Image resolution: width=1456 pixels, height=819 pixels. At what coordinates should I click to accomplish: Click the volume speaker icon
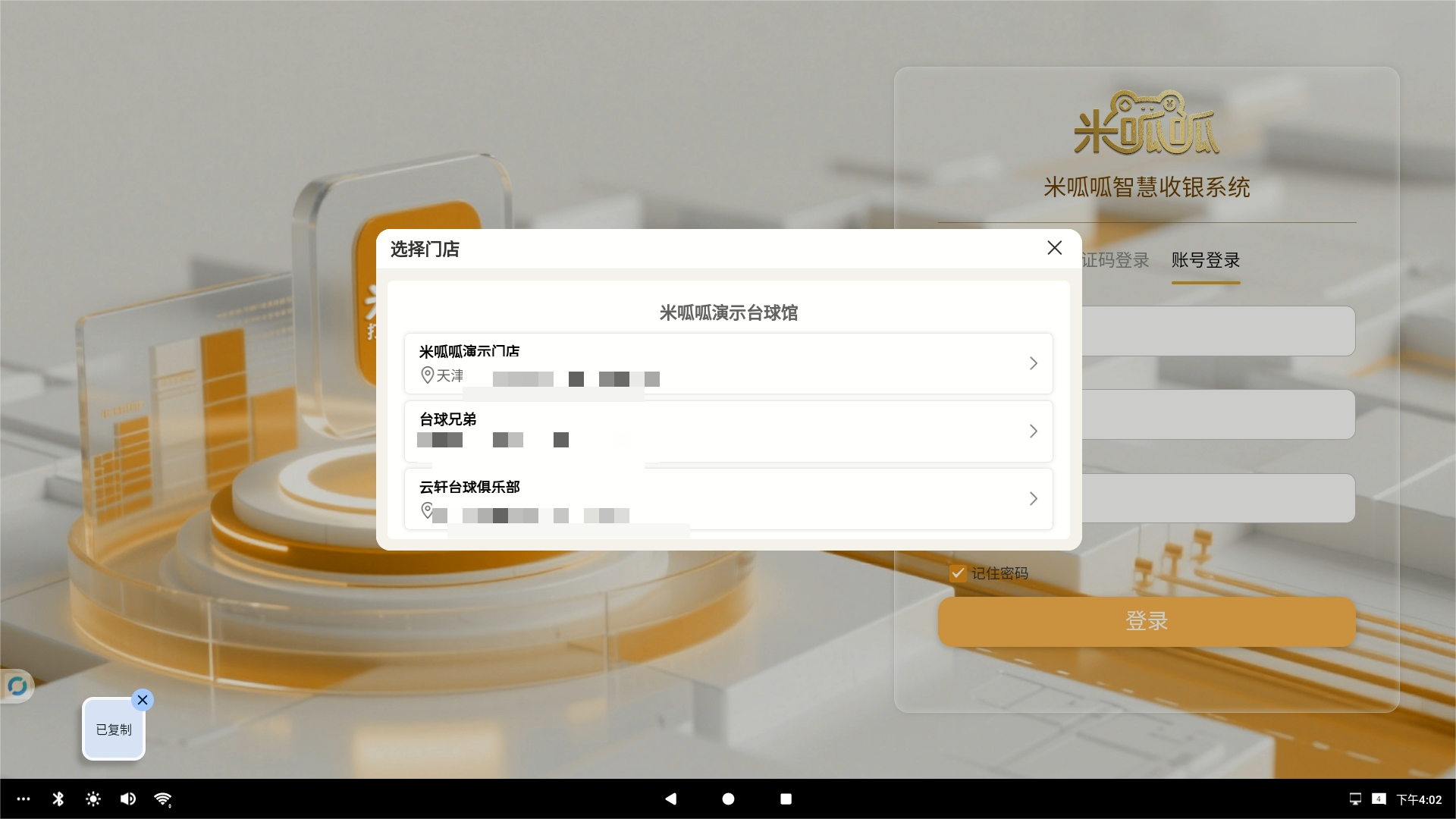pyautogui.click(x=128, y=799)
